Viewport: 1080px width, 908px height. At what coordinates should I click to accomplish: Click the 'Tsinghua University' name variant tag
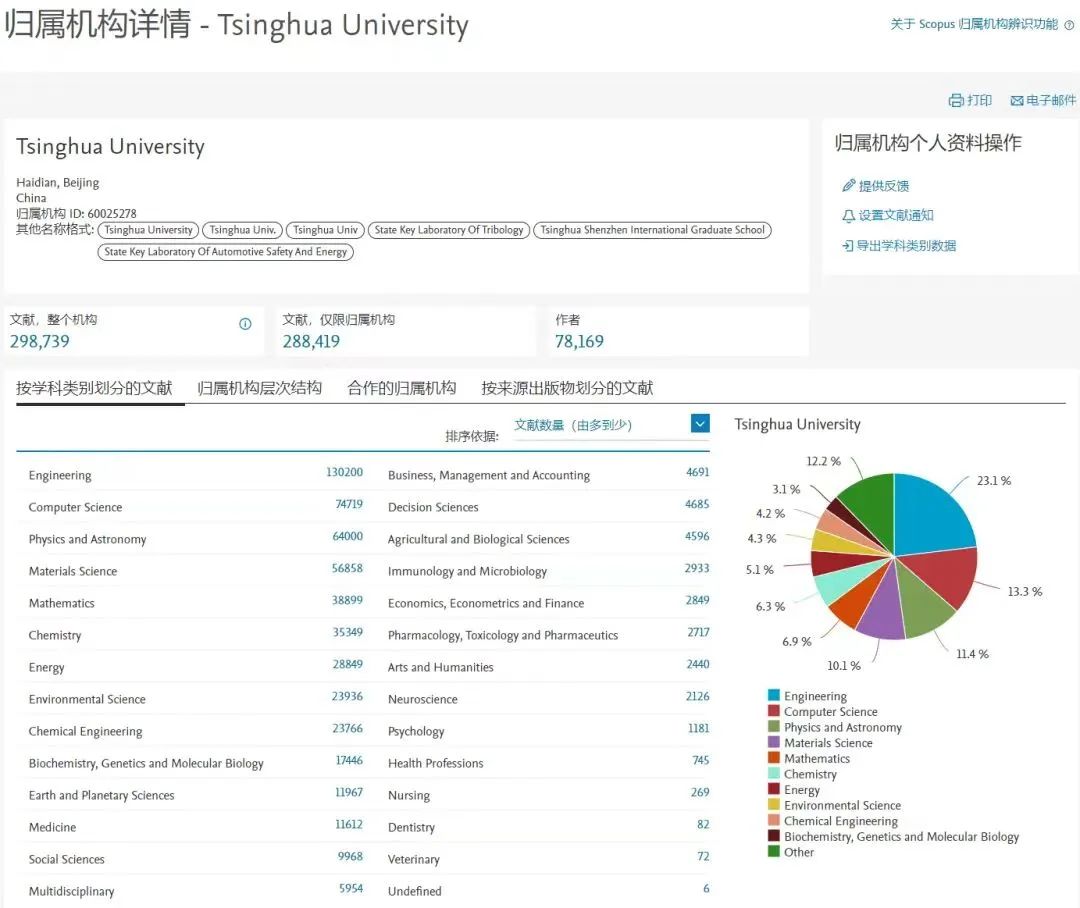coord(148,230)
